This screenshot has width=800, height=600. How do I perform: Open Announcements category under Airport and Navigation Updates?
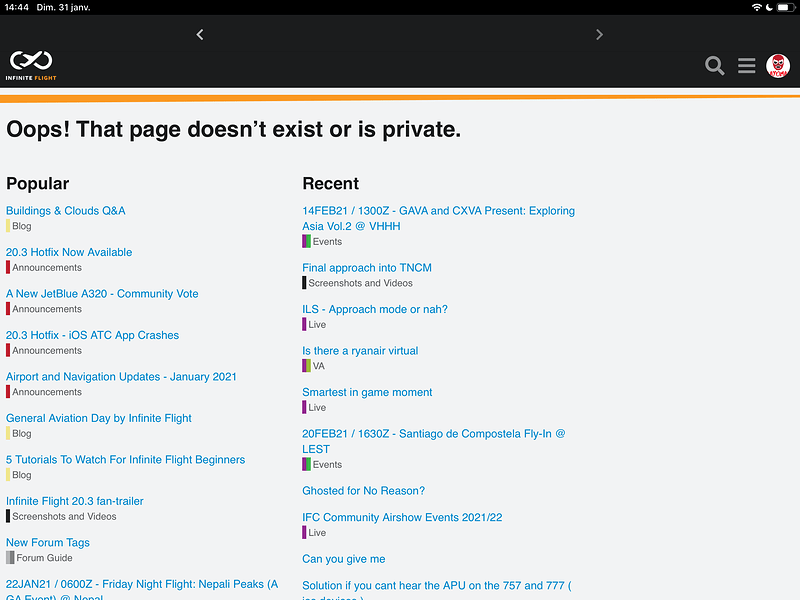[x=44, y=392]
